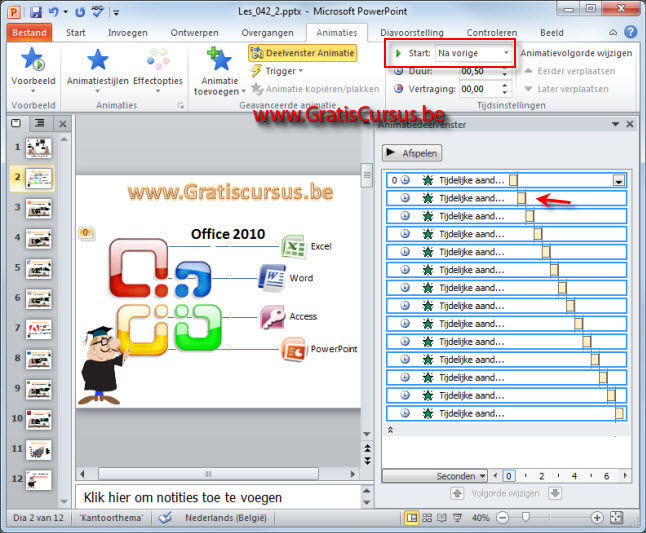The image size is (646, 533).
Task: Select last Tijdelijke aand... animation entry
Action: click(x=506, y=413)
